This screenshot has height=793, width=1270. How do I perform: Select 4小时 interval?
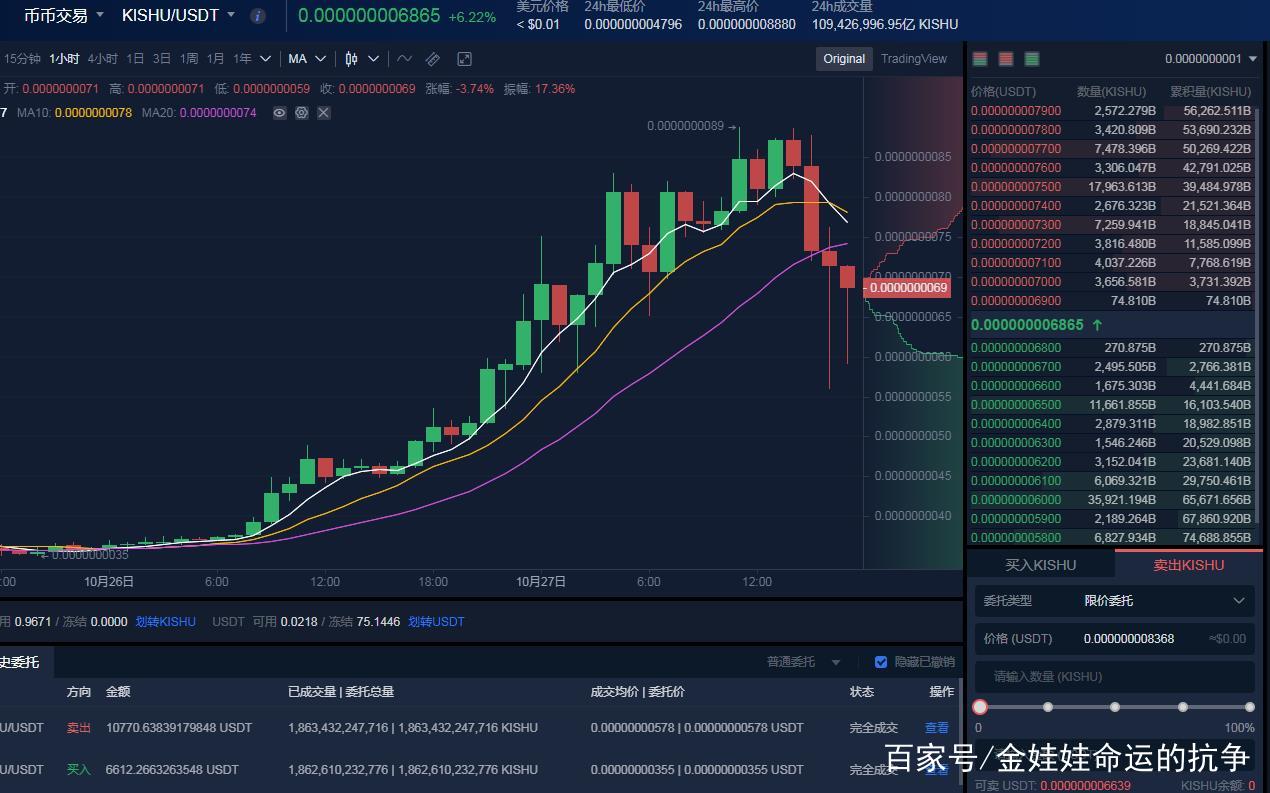pyautogui.click(x=102, y=59)
